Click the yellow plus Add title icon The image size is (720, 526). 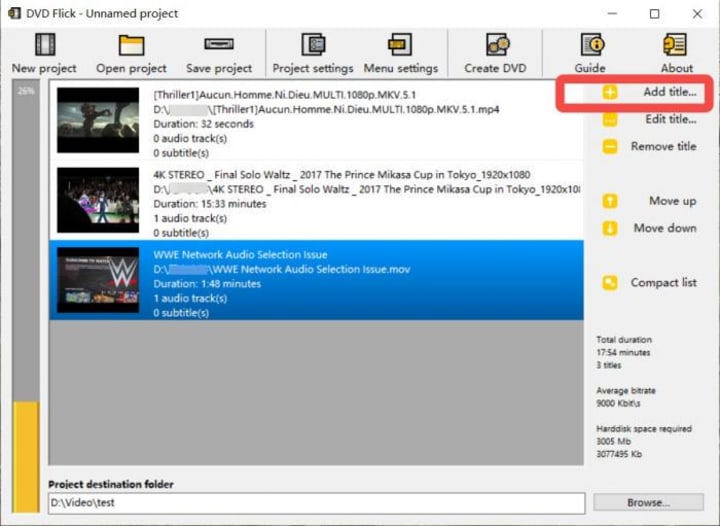click(x=610, y=92)
